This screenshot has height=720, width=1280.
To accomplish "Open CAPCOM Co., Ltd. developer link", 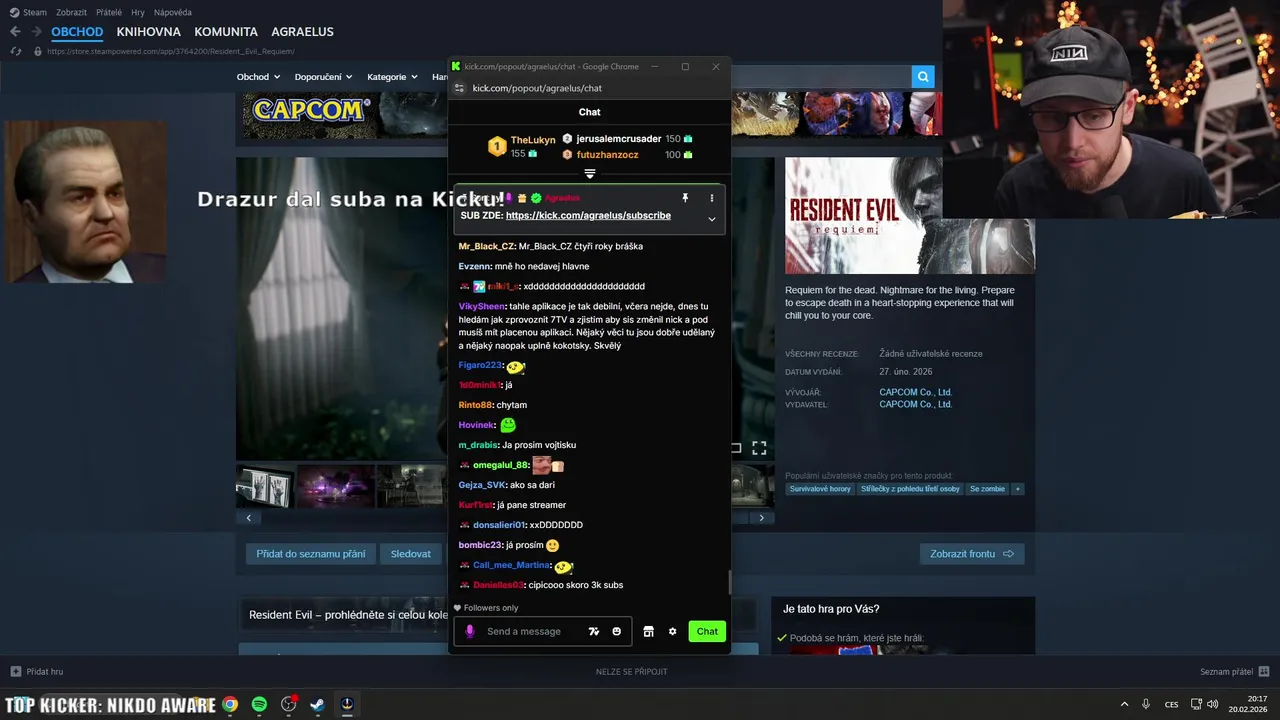I will 915,392.
